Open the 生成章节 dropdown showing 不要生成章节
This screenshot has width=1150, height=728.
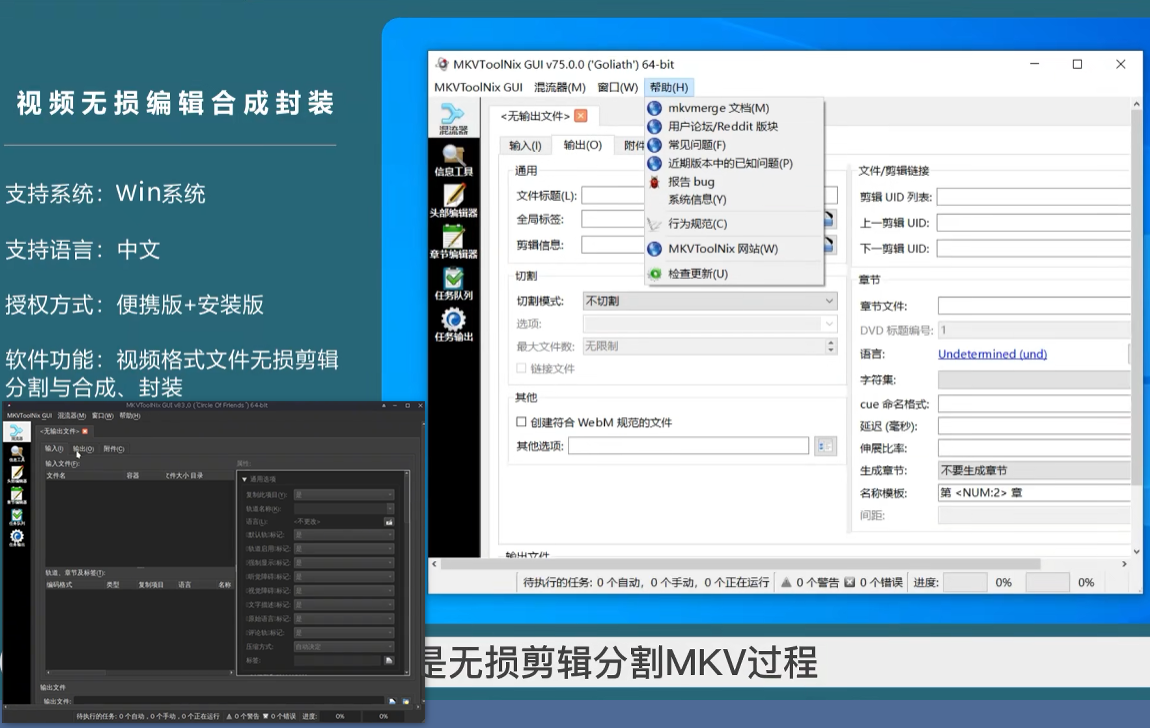tap(1034, 470)
